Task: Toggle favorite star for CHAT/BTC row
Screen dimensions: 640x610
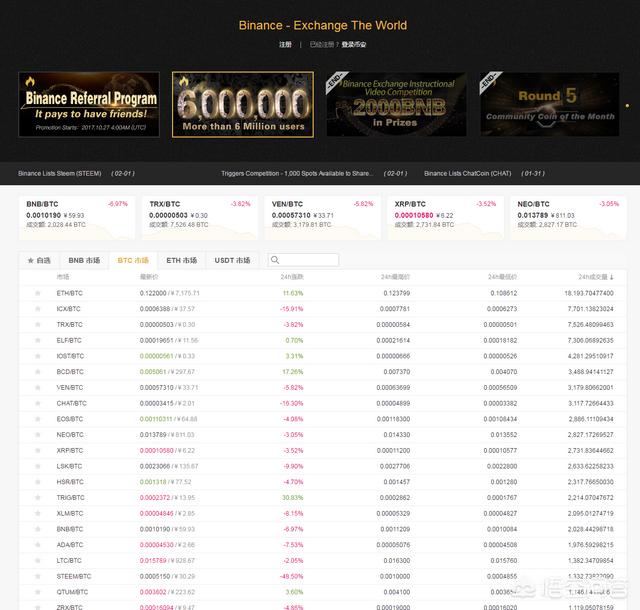Action: click(38, 403)
